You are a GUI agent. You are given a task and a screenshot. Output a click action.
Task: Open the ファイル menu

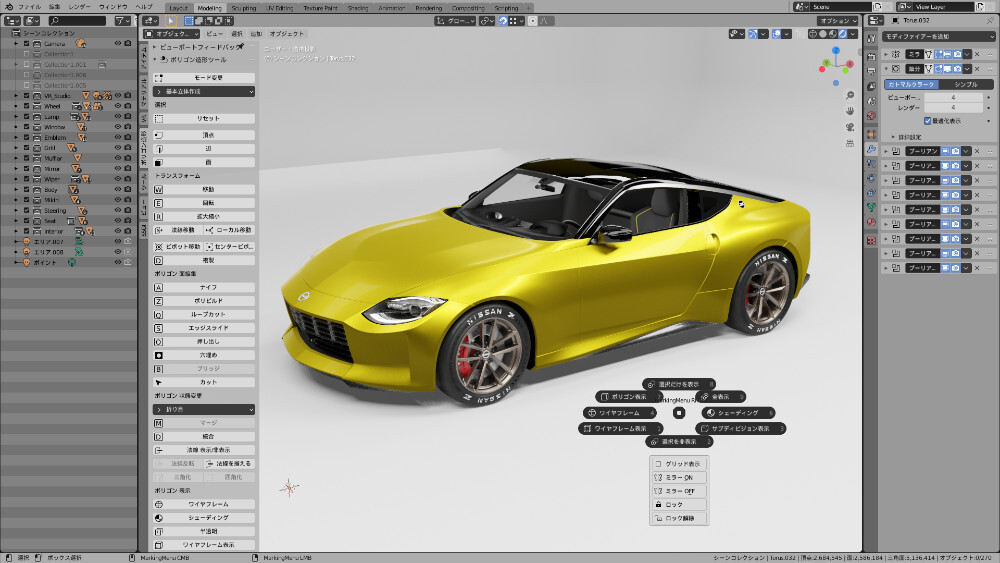pyautogui.click(x=30, y=6)
